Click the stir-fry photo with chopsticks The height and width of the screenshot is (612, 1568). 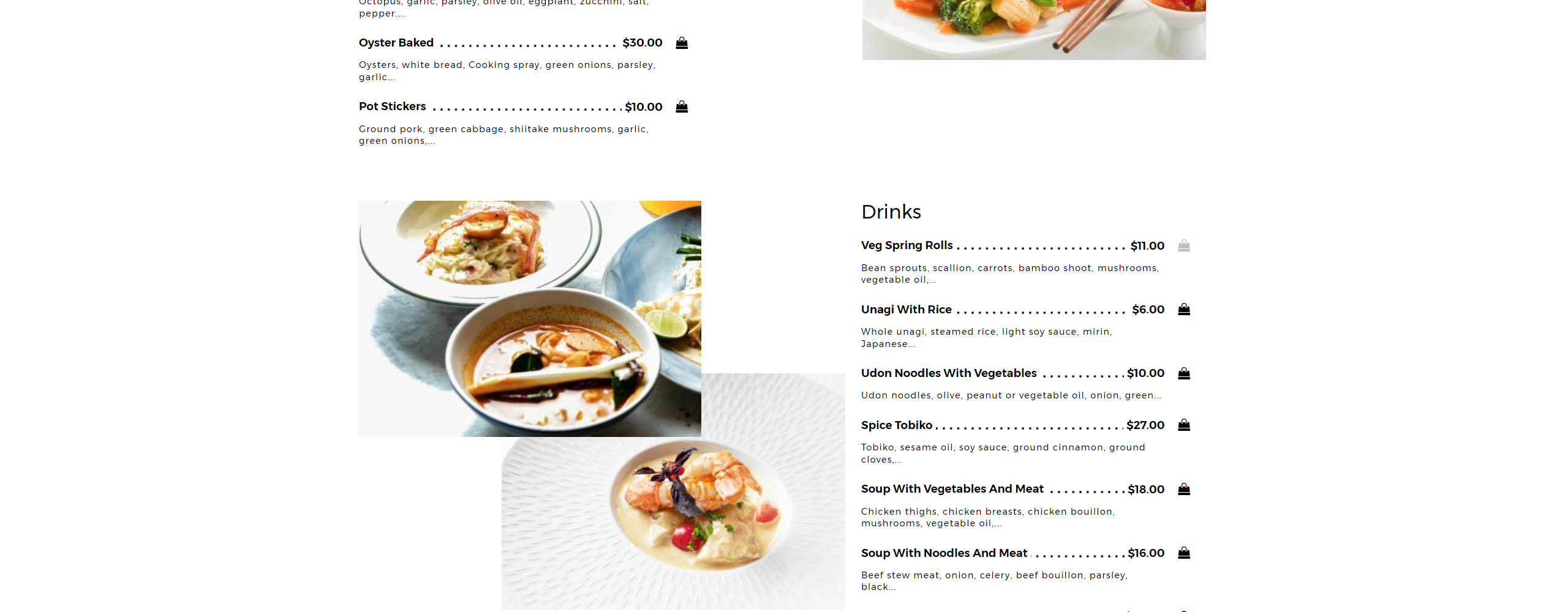pyautogui.click(x=1034, y=29)
